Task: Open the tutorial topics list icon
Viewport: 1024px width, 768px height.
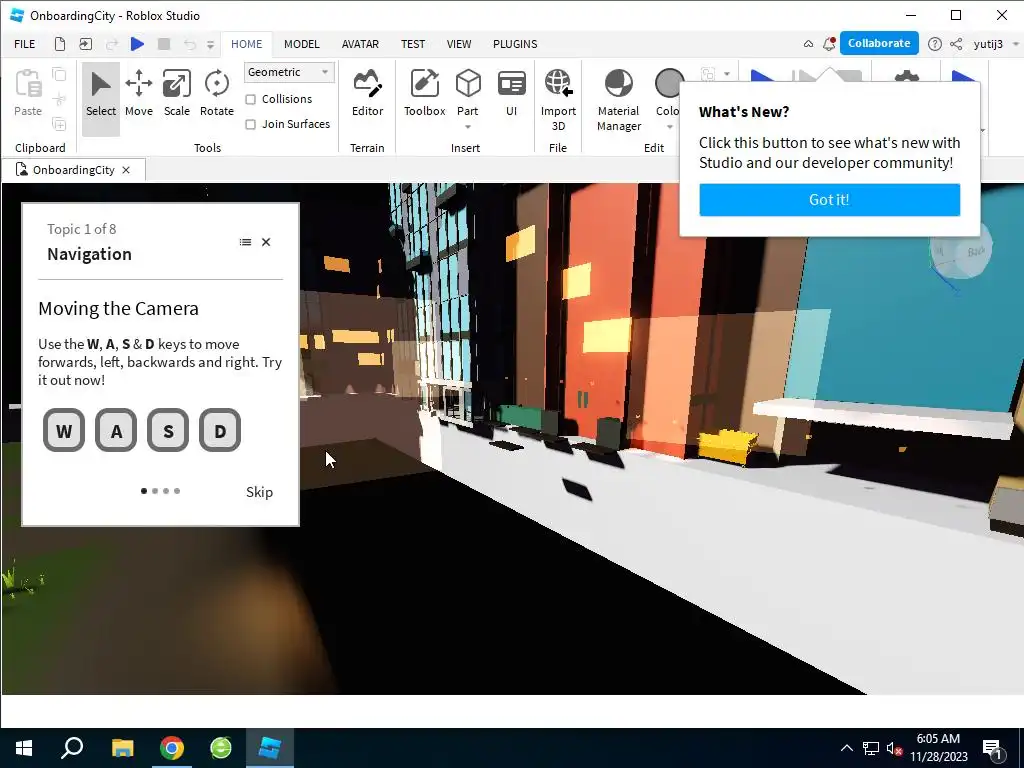Action: coord(246,242)
